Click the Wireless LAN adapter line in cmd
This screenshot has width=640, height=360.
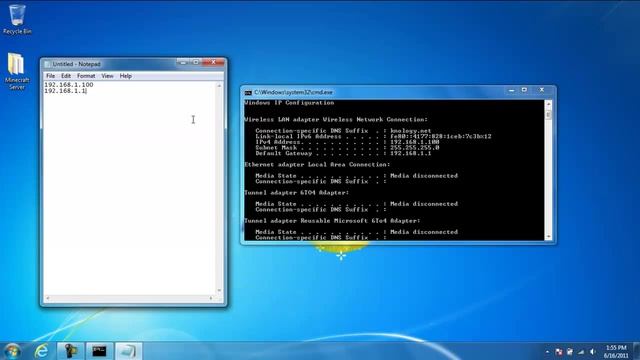(336, 120)
